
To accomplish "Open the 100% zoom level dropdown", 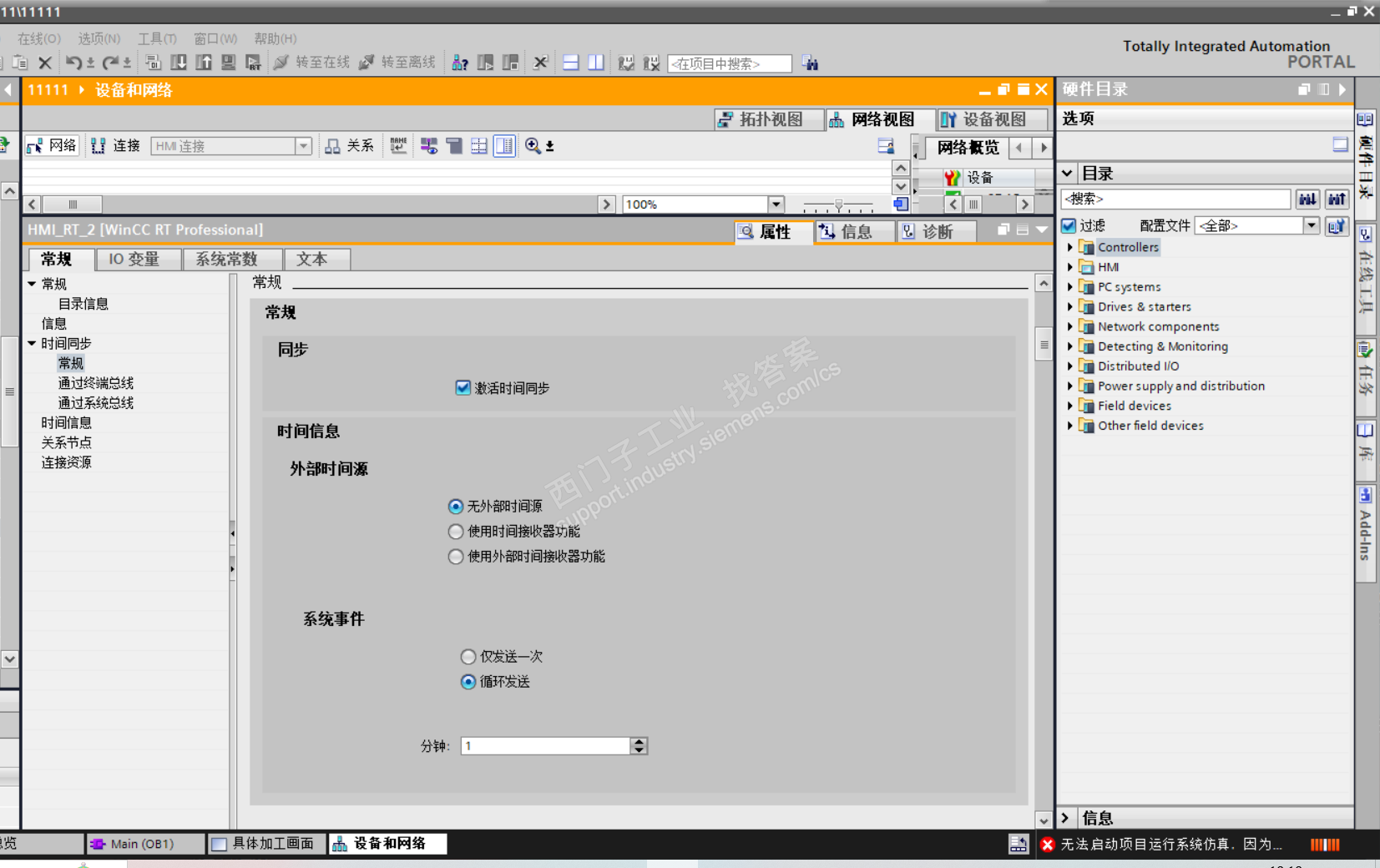I will tap(776, 204).
